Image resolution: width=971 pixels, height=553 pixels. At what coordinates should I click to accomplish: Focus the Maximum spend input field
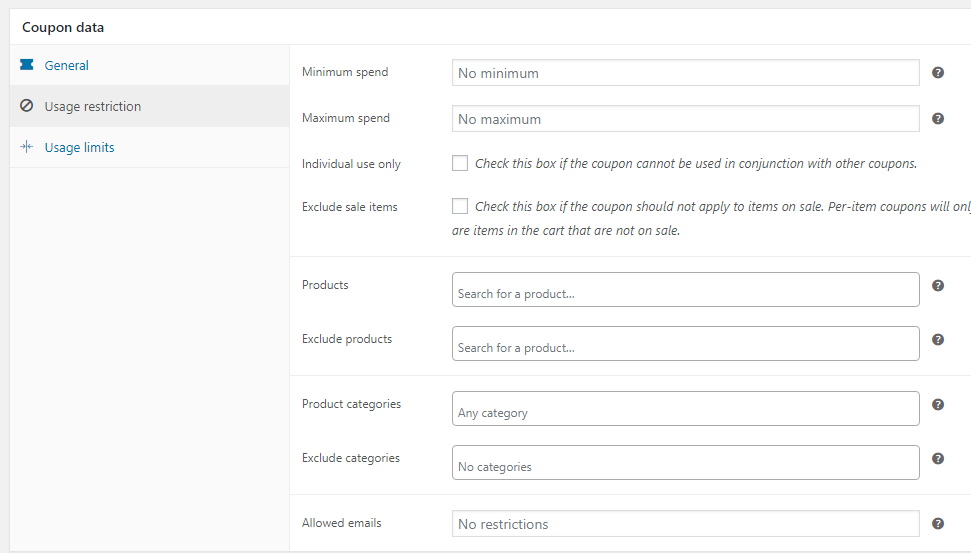pos(686,118)
